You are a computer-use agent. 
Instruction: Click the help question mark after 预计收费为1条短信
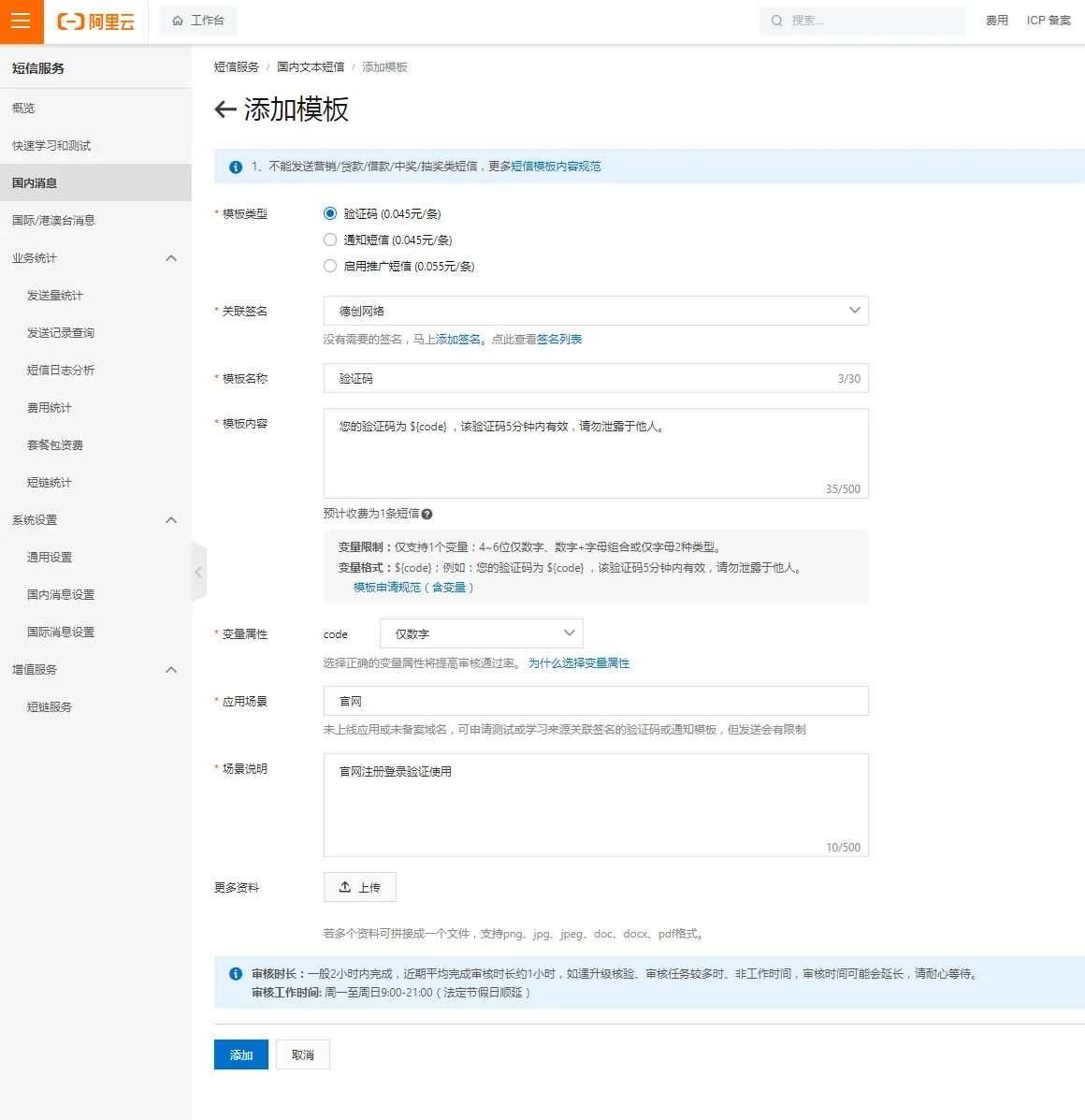pos(427,514)
